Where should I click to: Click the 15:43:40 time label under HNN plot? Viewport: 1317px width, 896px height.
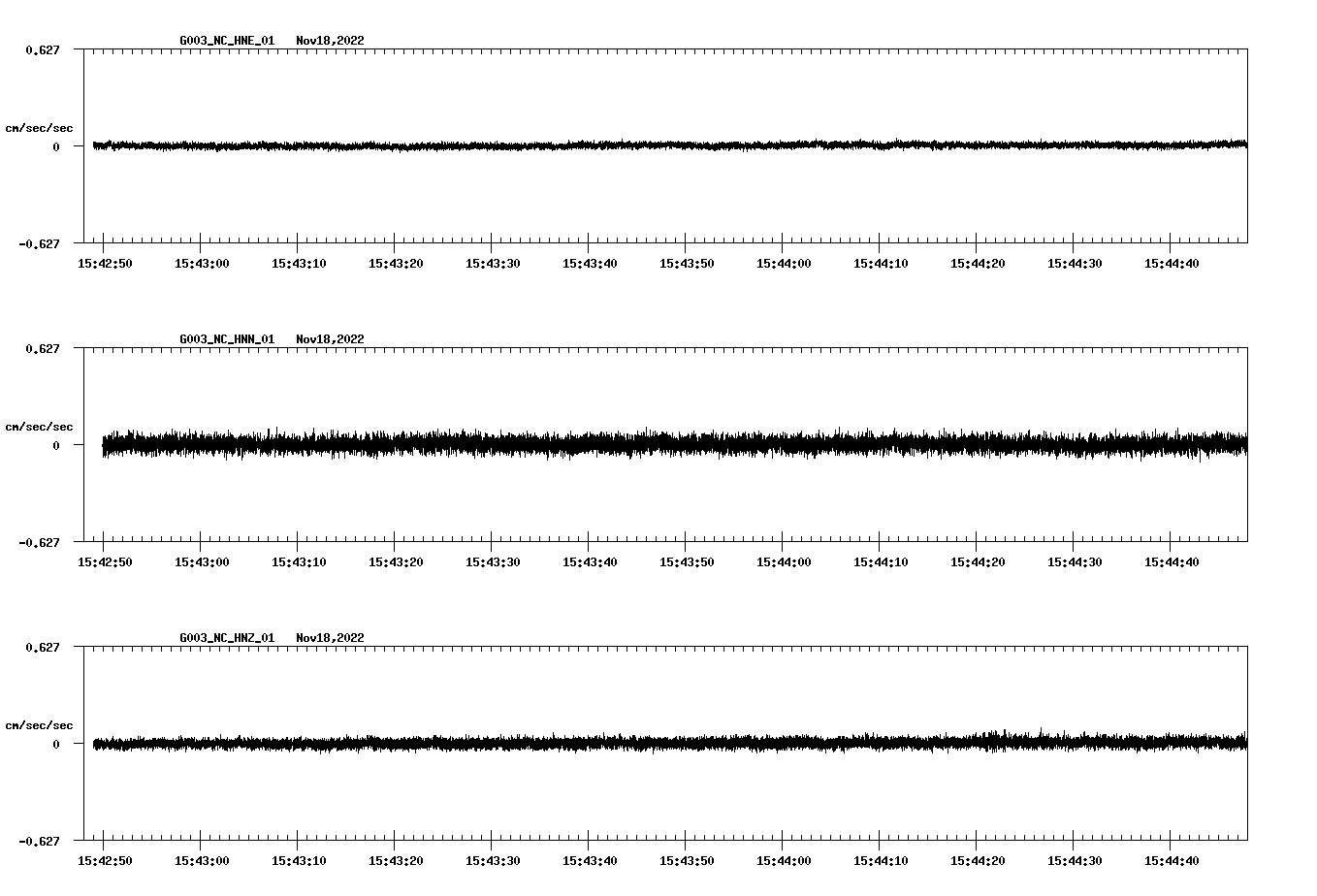(x=590, y=562)
